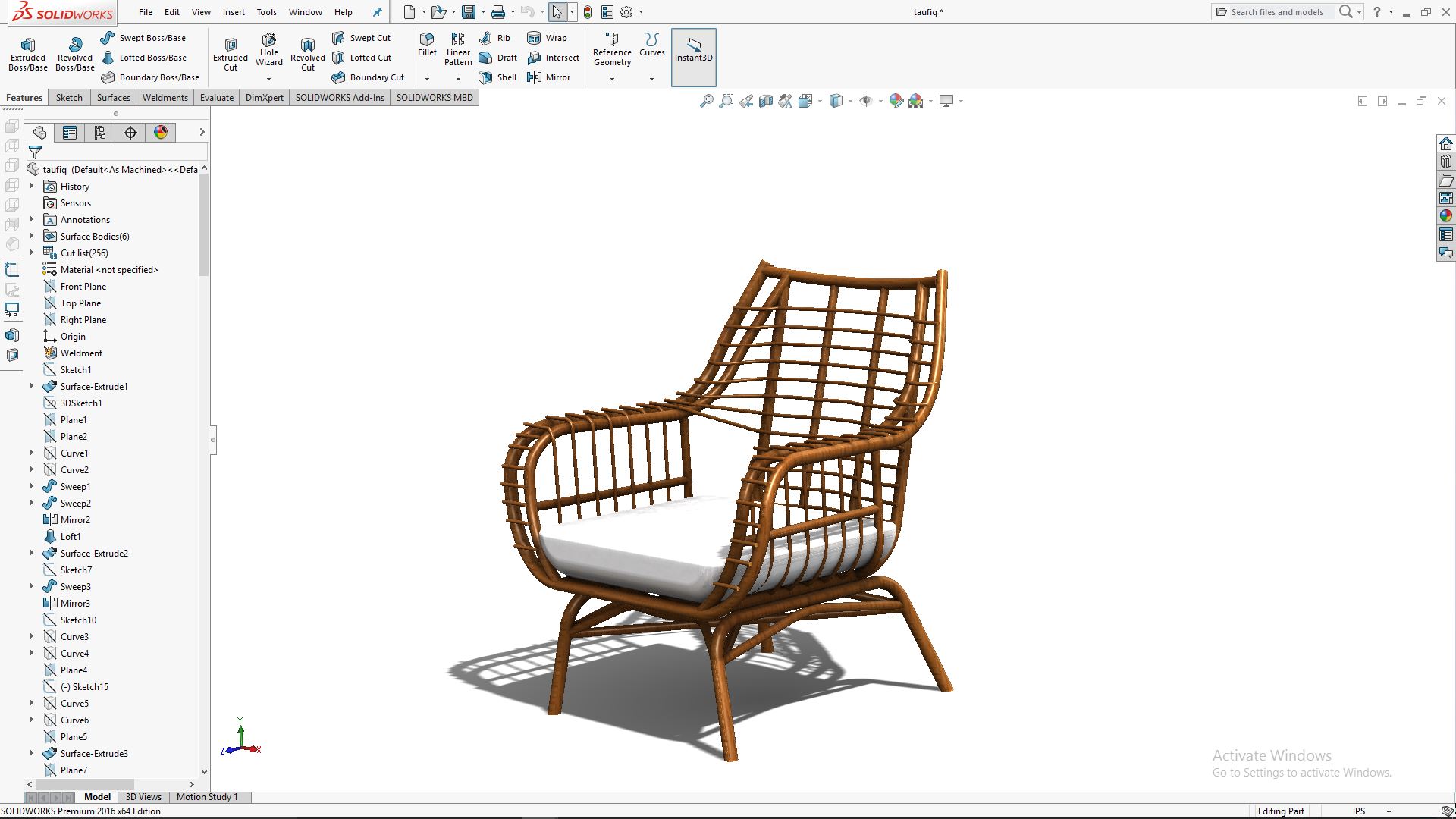Expand the Fillet dropdown arrow

click(427, 79)
